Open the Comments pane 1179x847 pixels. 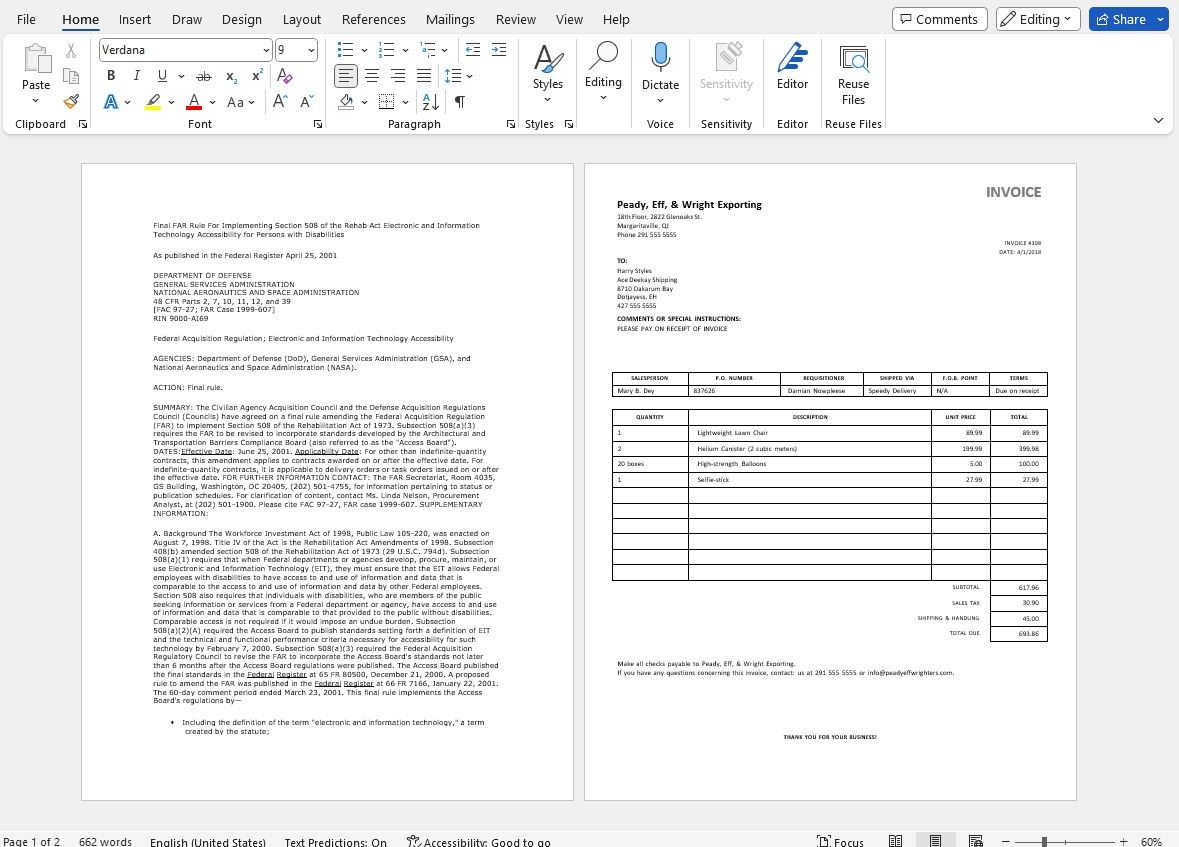click(x=939, y=19)
